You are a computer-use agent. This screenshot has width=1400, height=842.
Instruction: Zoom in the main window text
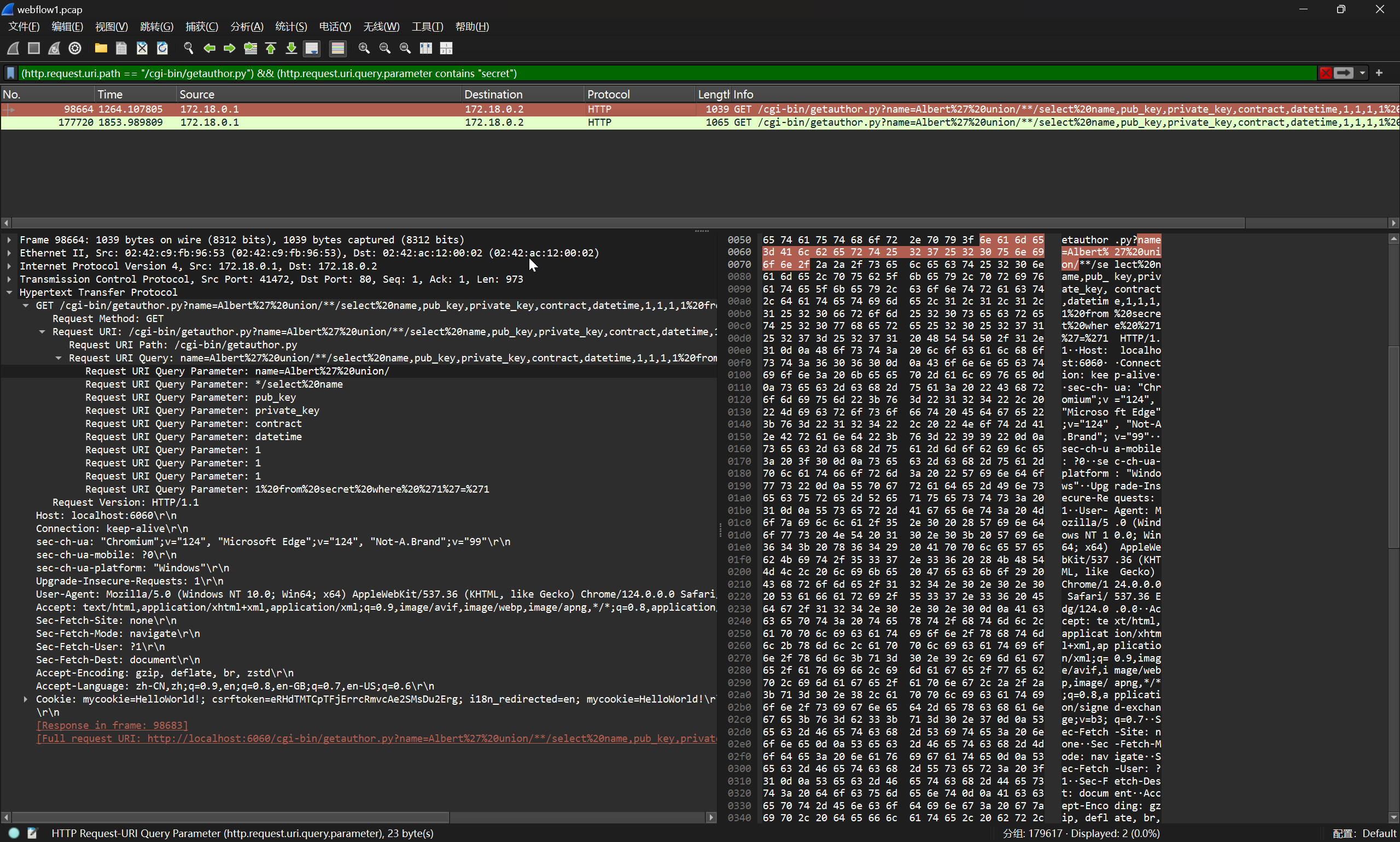pyautogui.click(x=364, y=48)
